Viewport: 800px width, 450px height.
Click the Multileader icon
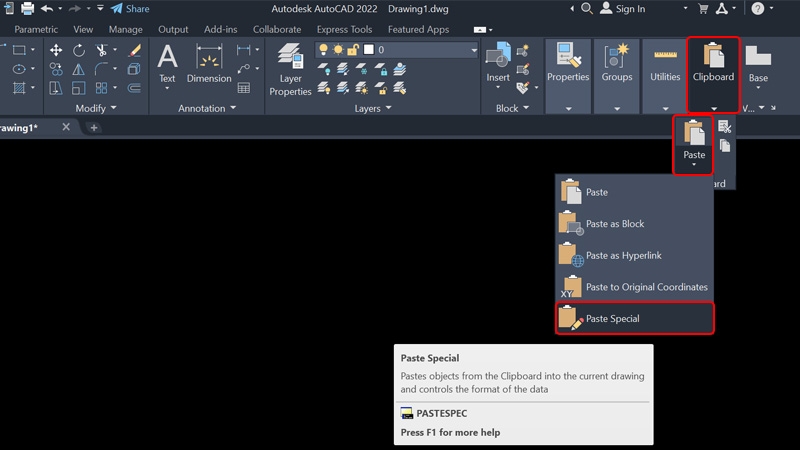pos(243,68)
